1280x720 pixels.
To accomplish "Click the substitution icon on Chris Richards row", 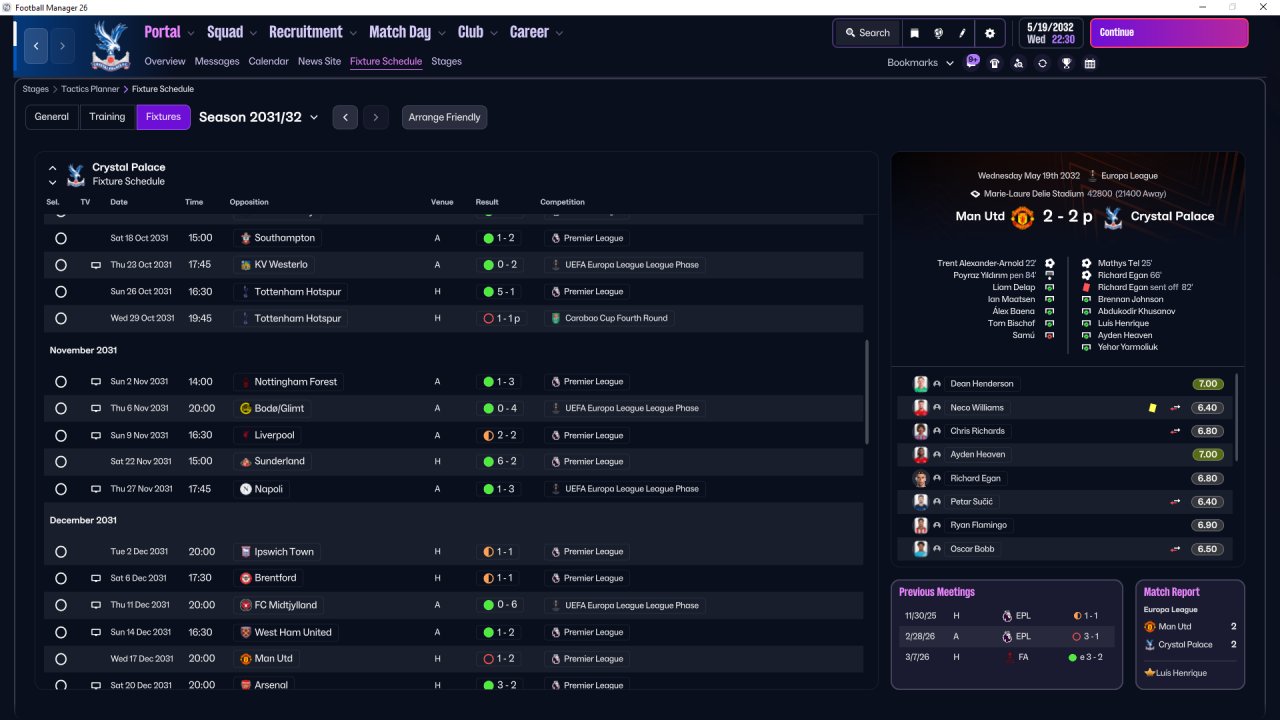I will 1176,431.
